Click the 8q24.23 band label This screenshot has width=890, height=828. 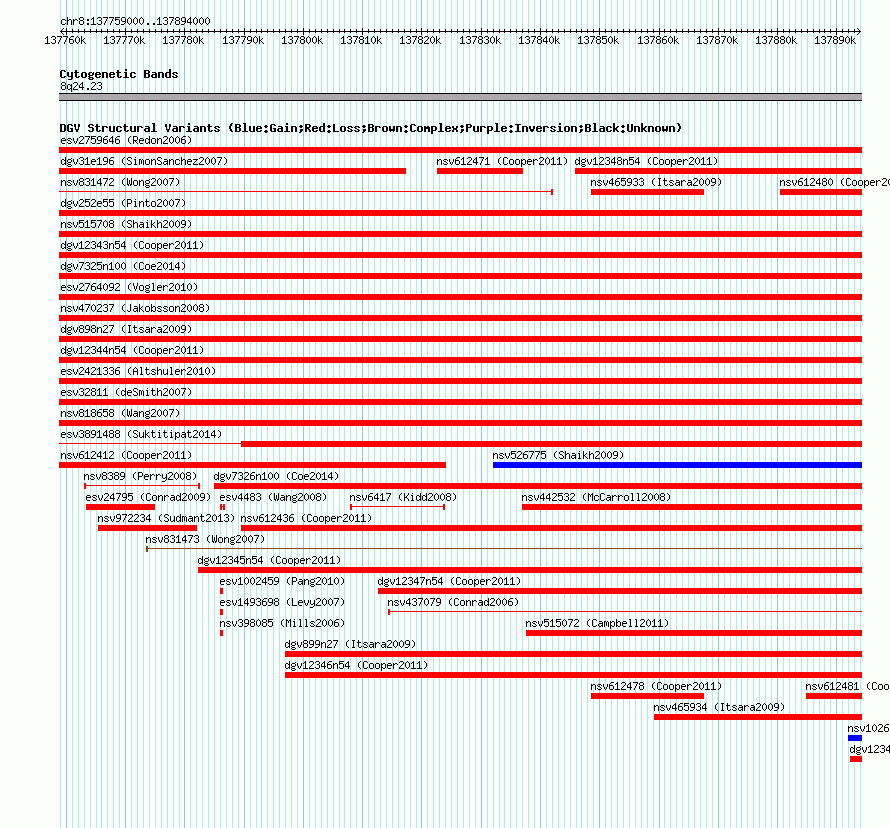[81, 86]
